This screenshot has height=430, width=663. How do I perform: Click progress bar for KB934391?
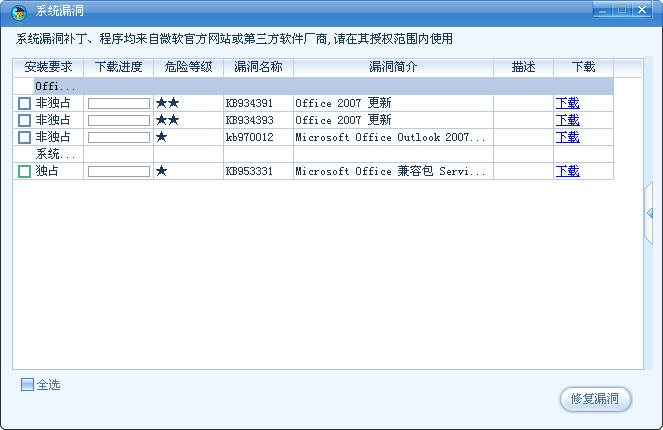119,103
